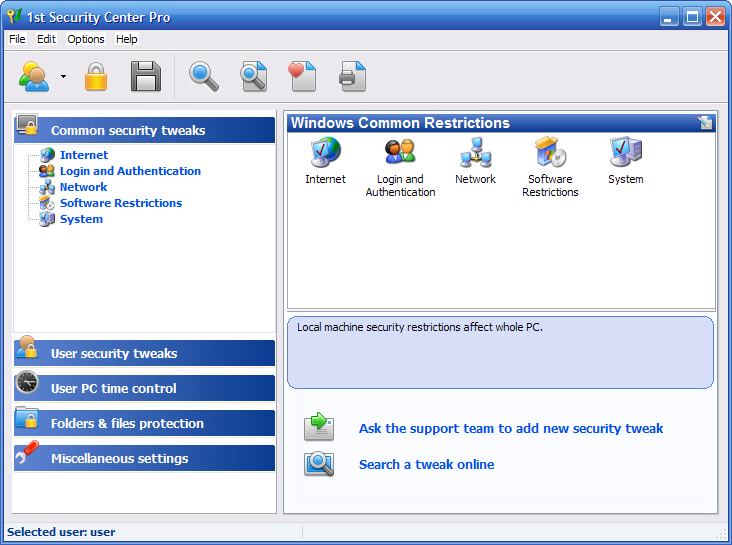
Task: Click the document search toolbar icon
Action: tap(254, 77)
